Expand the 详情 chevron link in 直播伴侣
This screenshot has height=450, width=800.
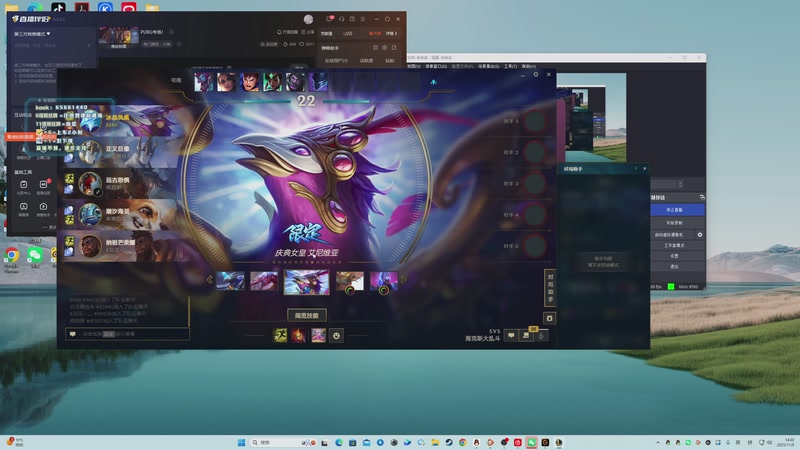[x=391, y=33]
